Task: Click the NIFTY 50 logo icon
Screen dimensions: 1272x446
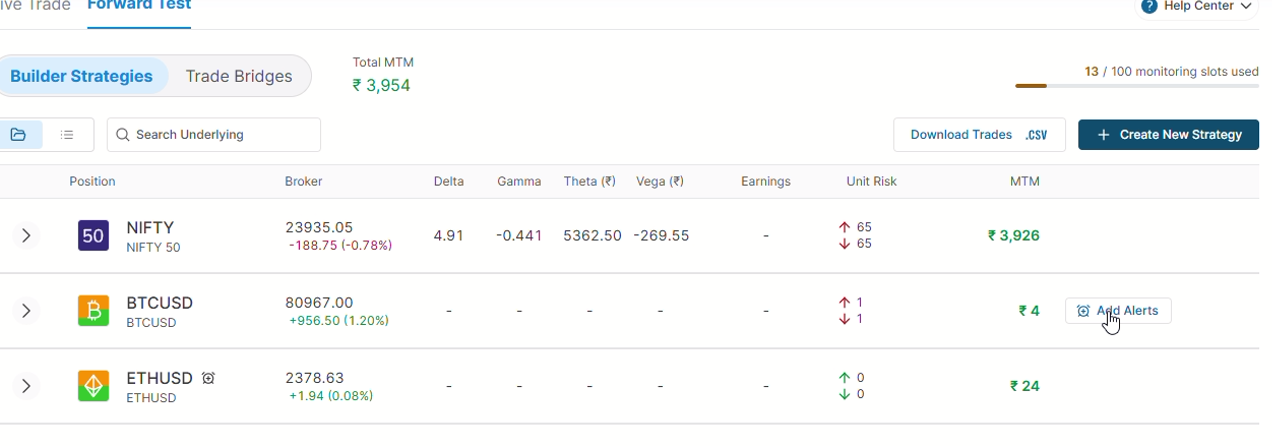Action: click(93, 236)
